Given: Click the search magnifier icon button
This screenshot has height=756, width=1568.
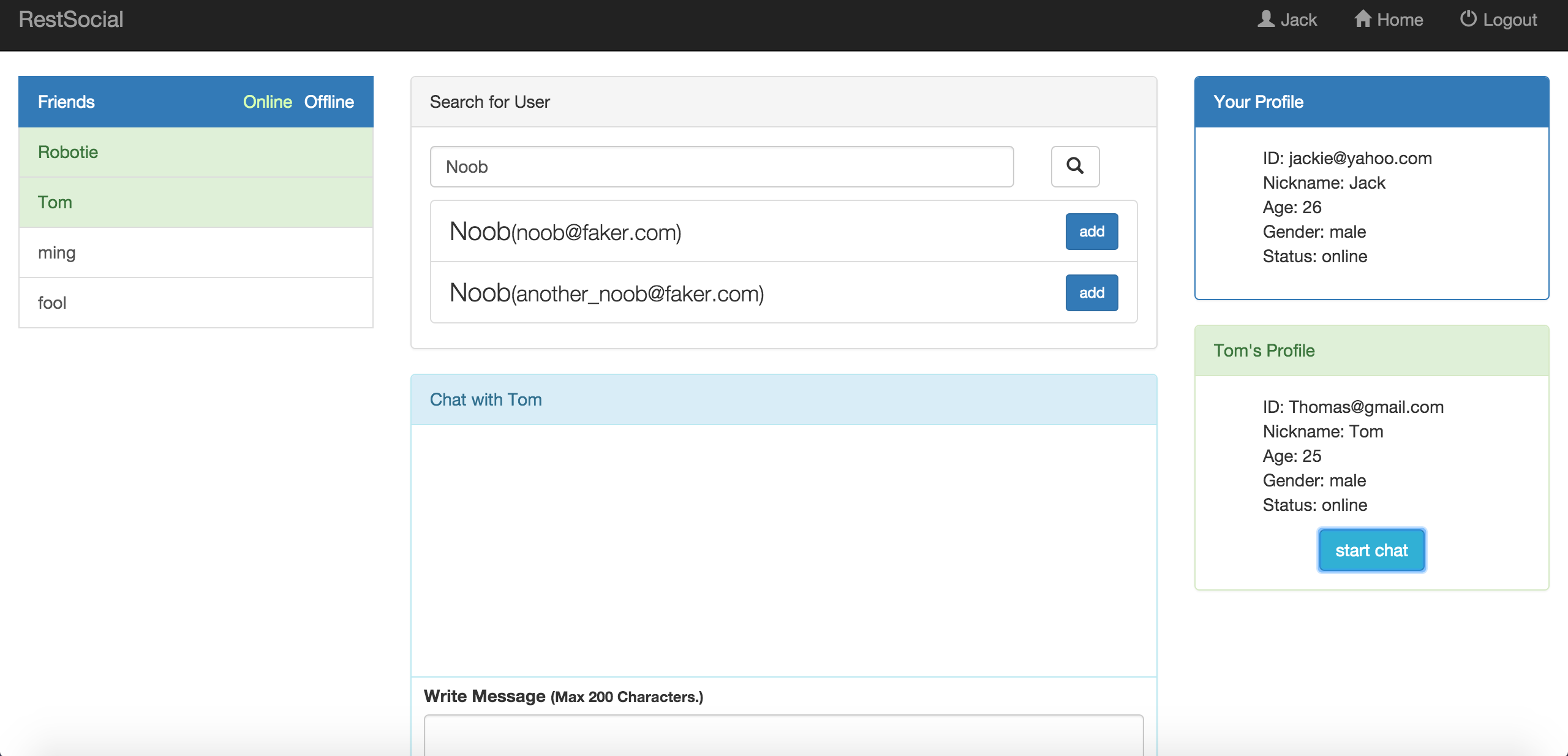Looking at the screenshot, I should click(1075, 166).
